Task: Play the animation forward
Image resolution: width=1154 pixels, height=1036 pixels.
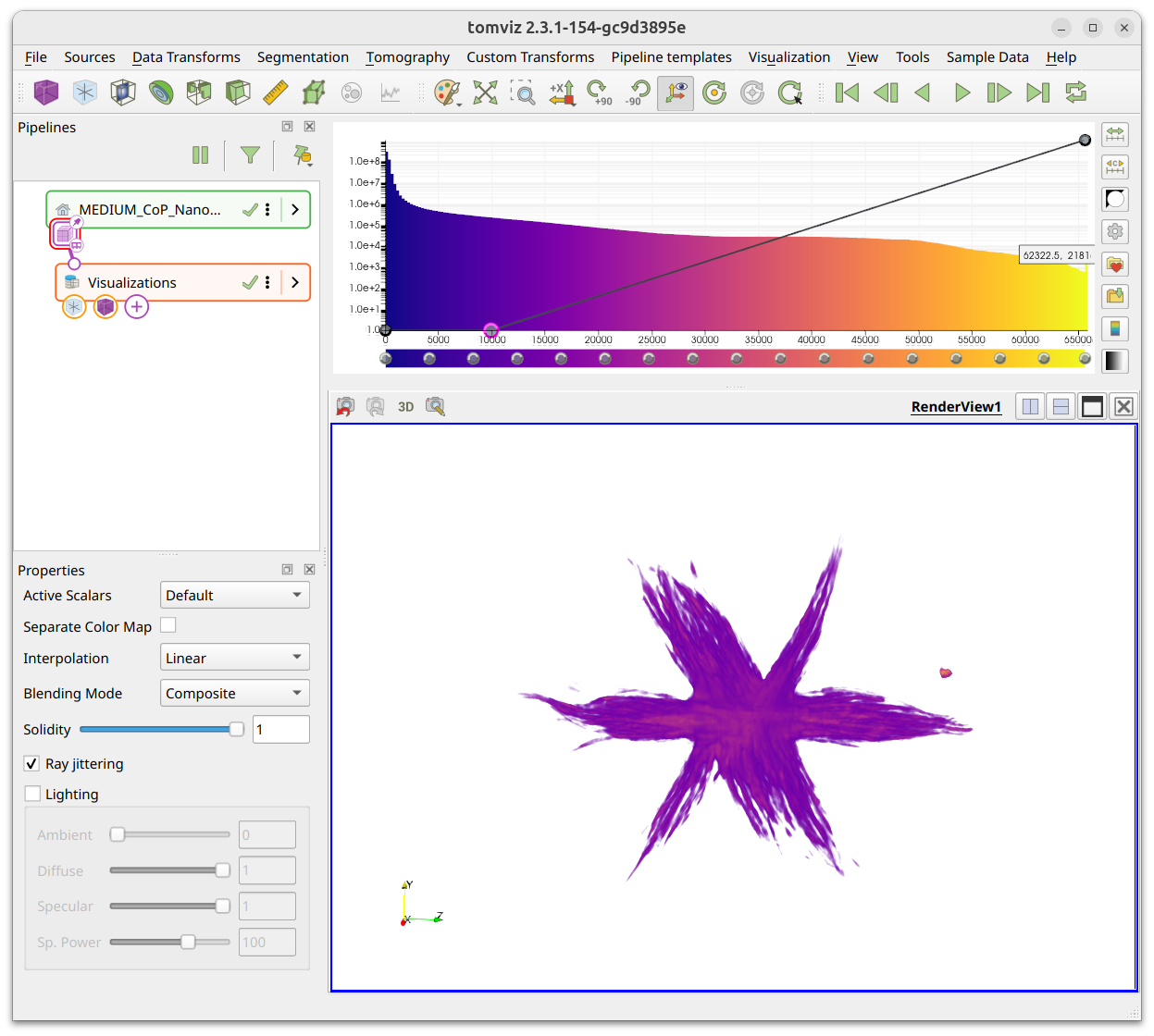Action: 962,92
